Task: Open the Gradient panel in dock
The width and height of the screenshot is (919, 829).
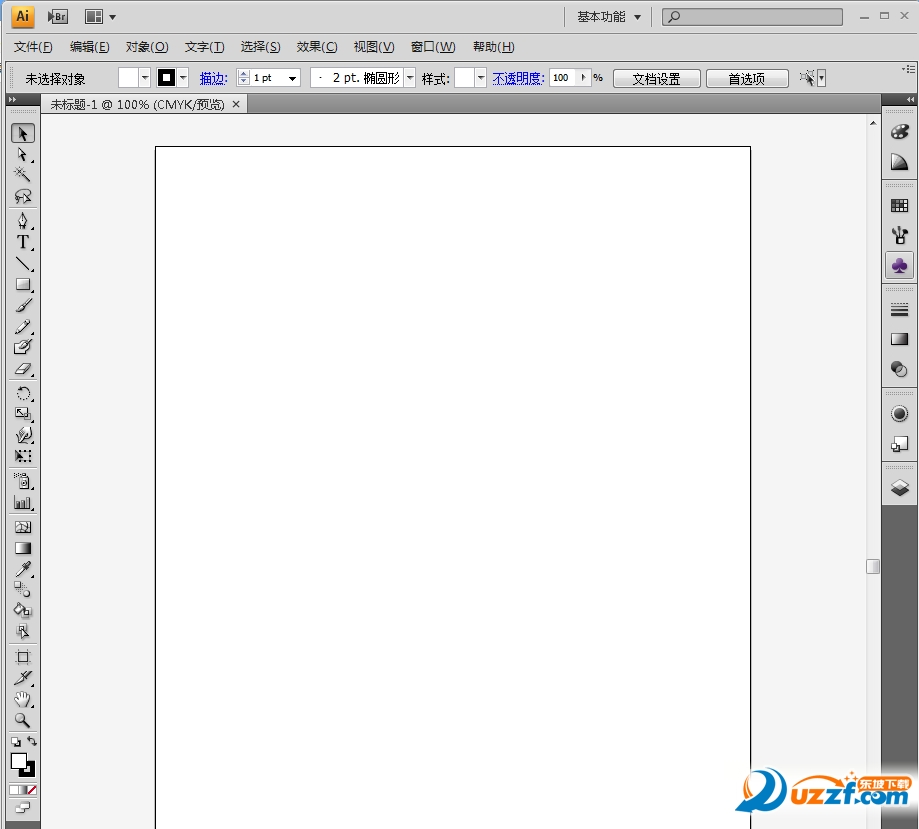Action: pyautogui.click(x=899, y=339)
